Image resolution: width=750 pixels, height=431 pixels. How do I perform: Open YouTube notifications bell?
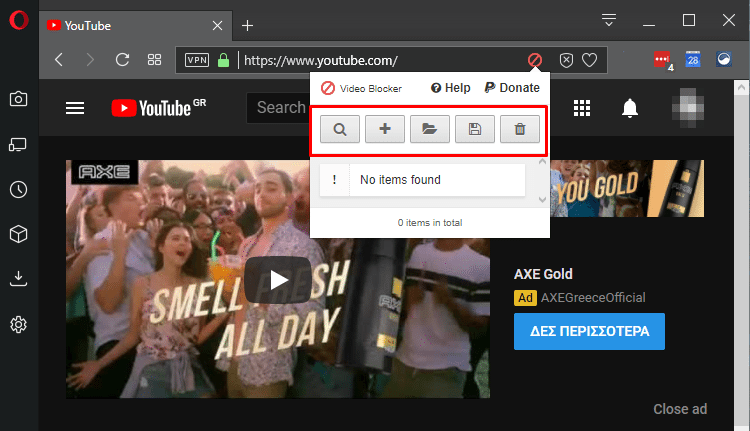pos(630,108)
